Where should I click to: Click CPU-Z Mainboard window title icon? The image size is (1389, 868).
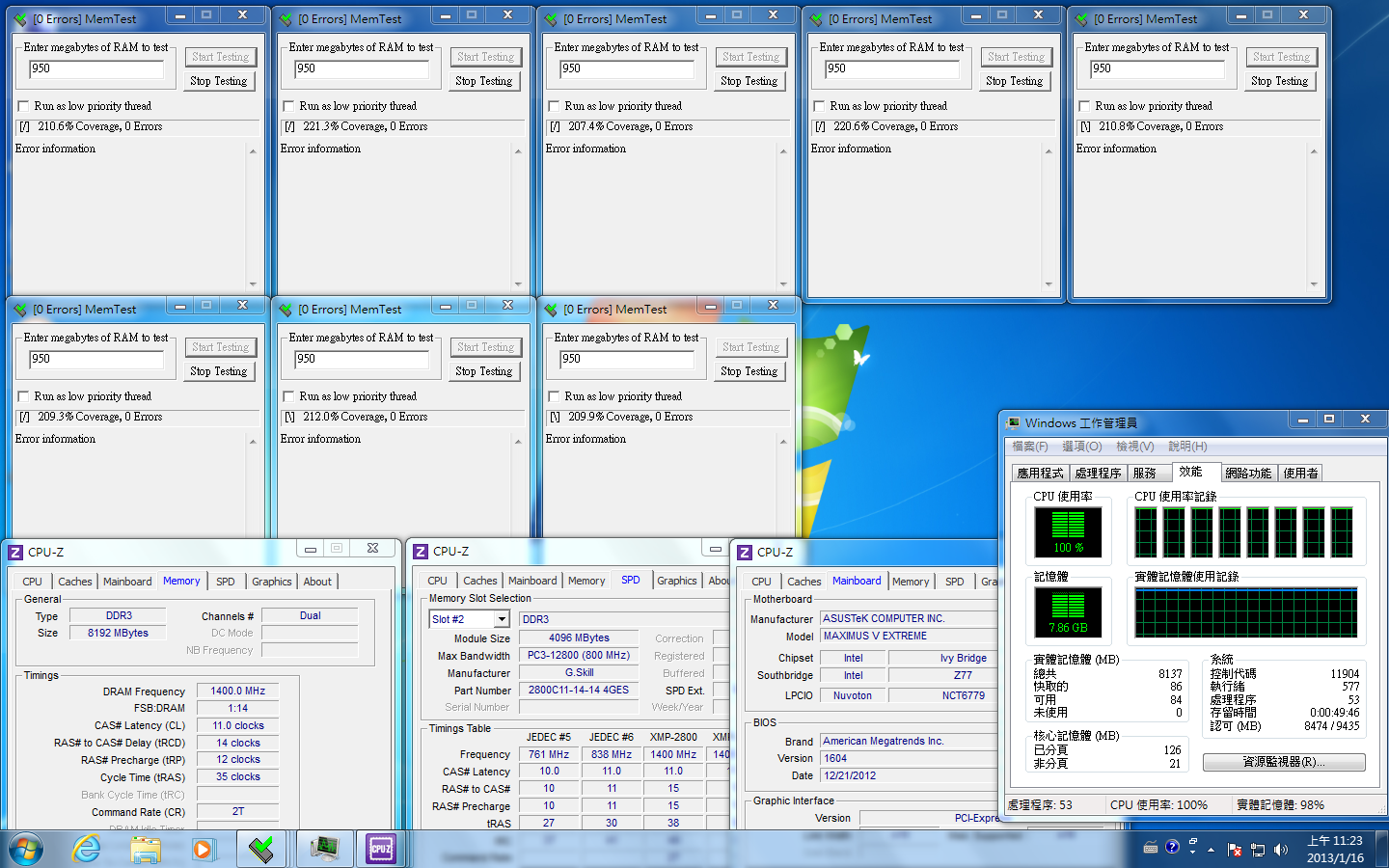745,552
